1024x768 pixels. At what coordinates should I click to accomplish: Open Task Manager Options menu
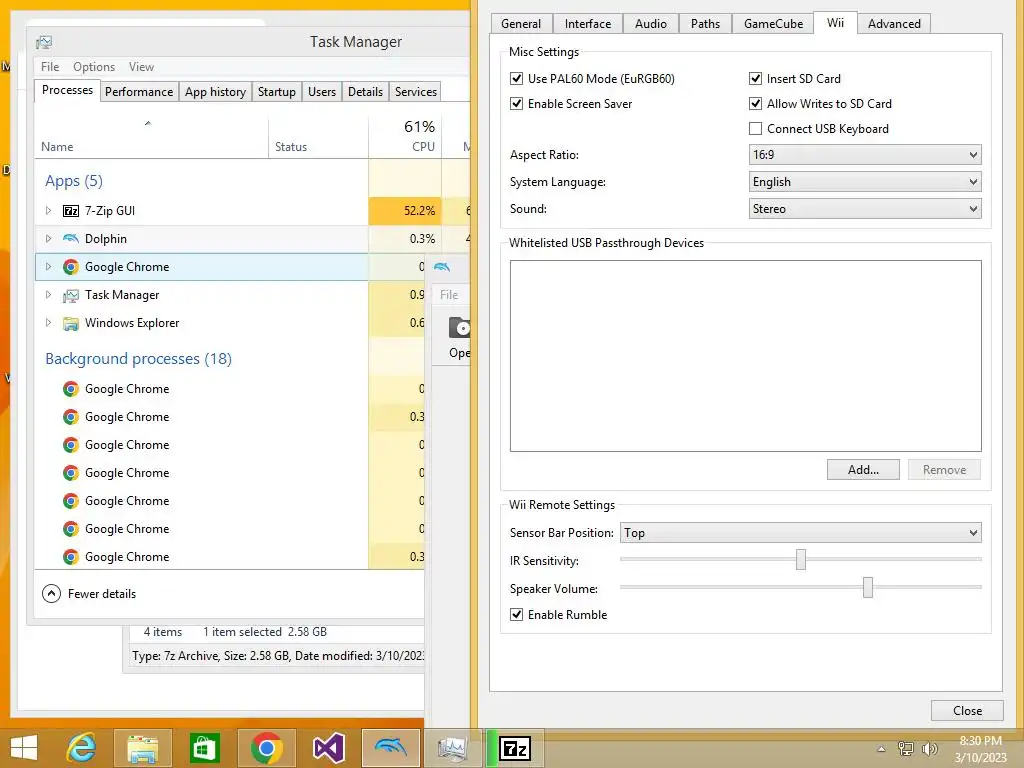[x=94, y=67]
